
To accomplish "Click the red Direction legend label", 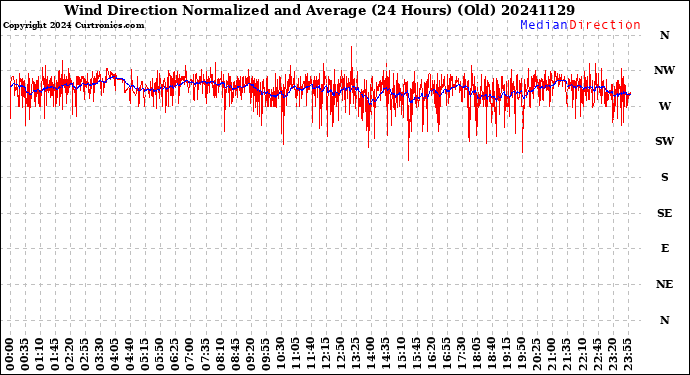I will click(605, 25).
